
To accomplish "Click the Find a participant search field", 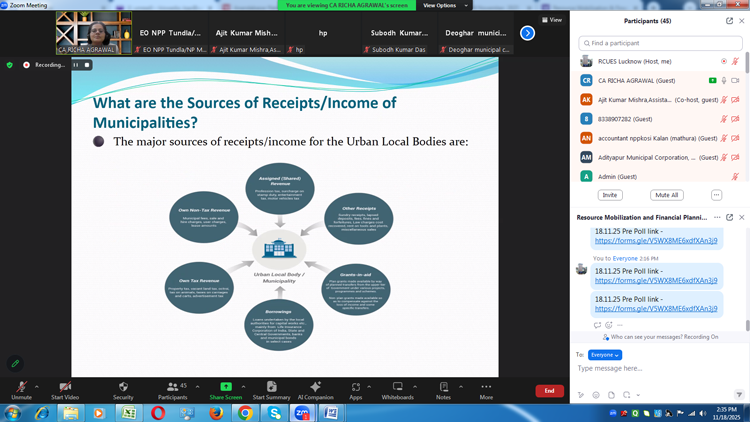I will (660, 43).
